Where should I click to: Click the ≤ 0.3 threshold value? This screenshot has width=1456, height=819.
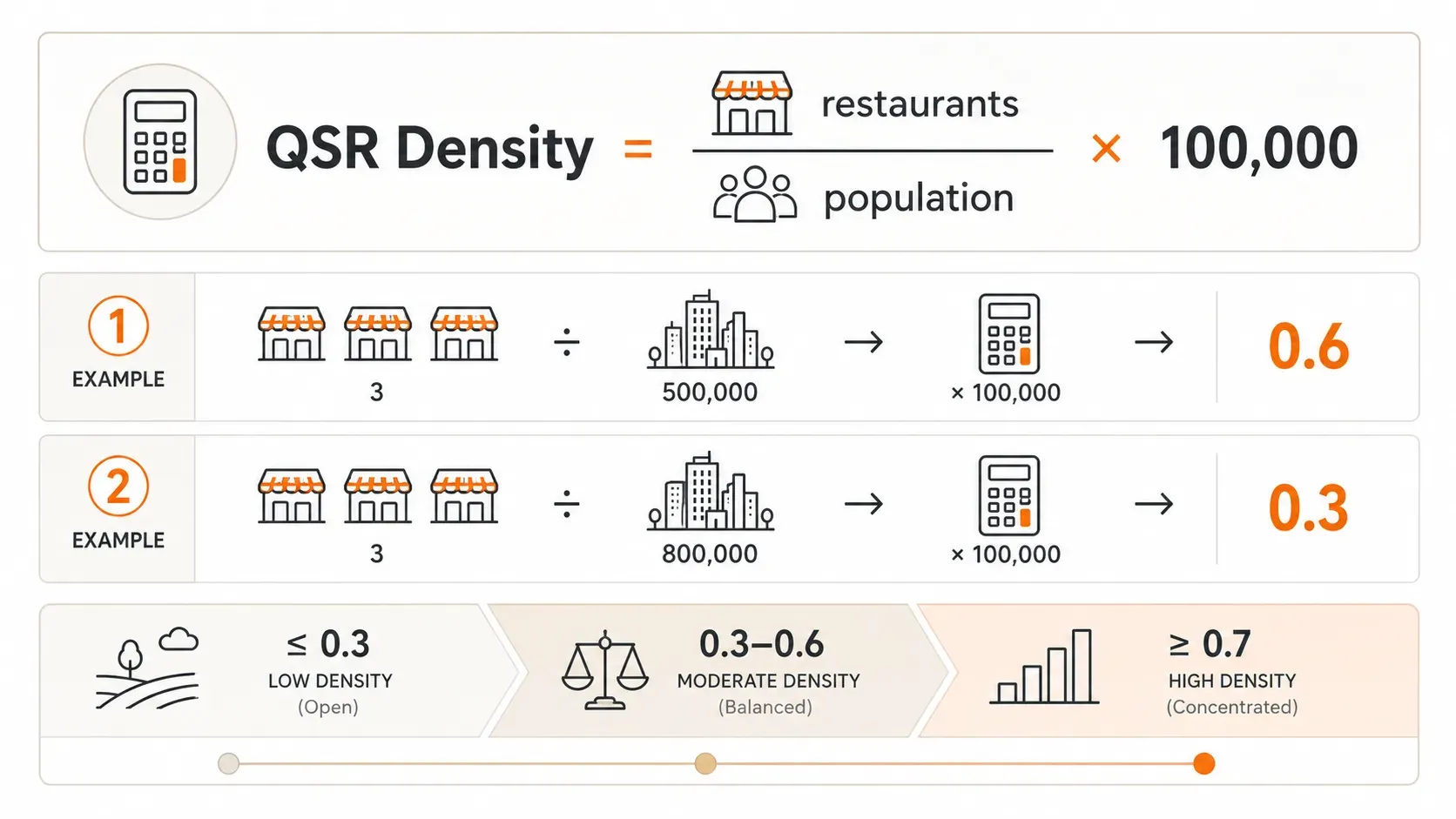(x=328, y=644)
